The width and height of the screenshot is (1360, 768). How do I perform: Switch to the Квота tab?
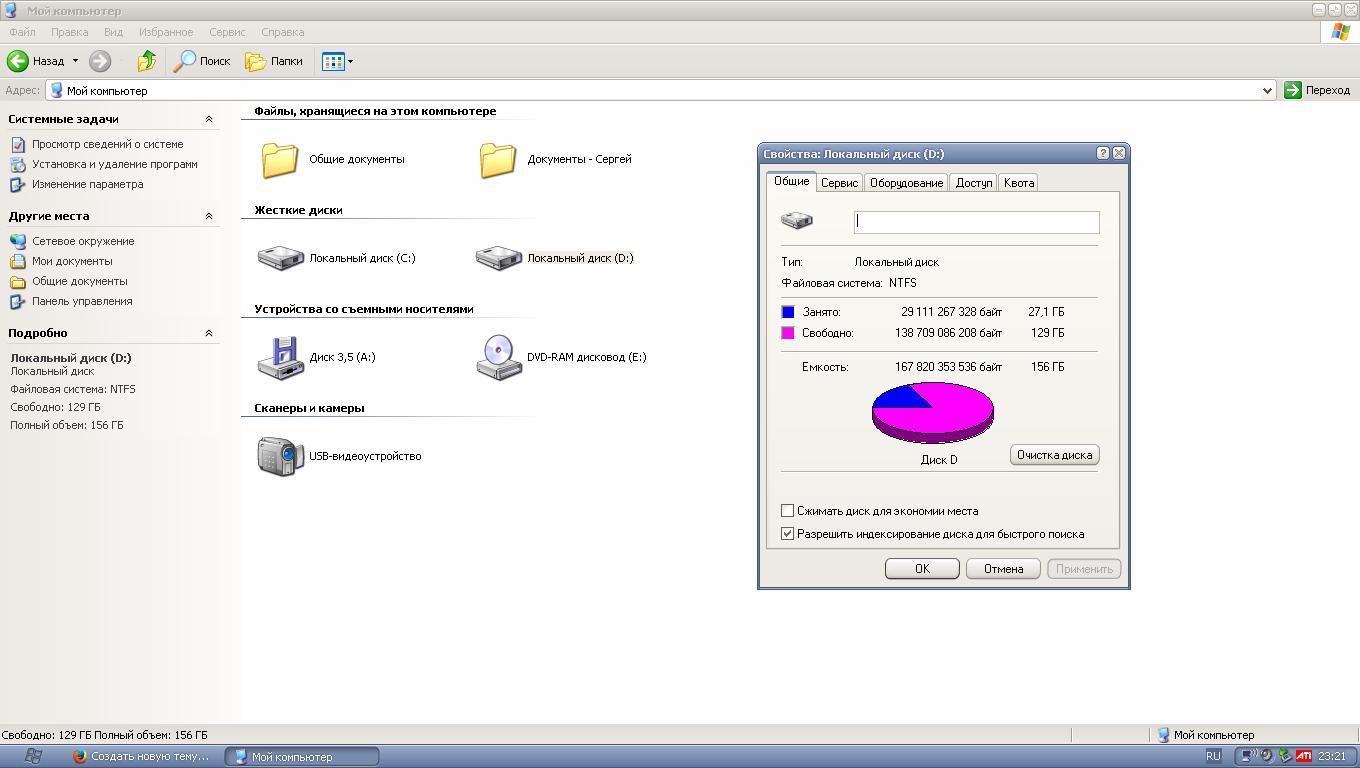[x=1019, y=182]
